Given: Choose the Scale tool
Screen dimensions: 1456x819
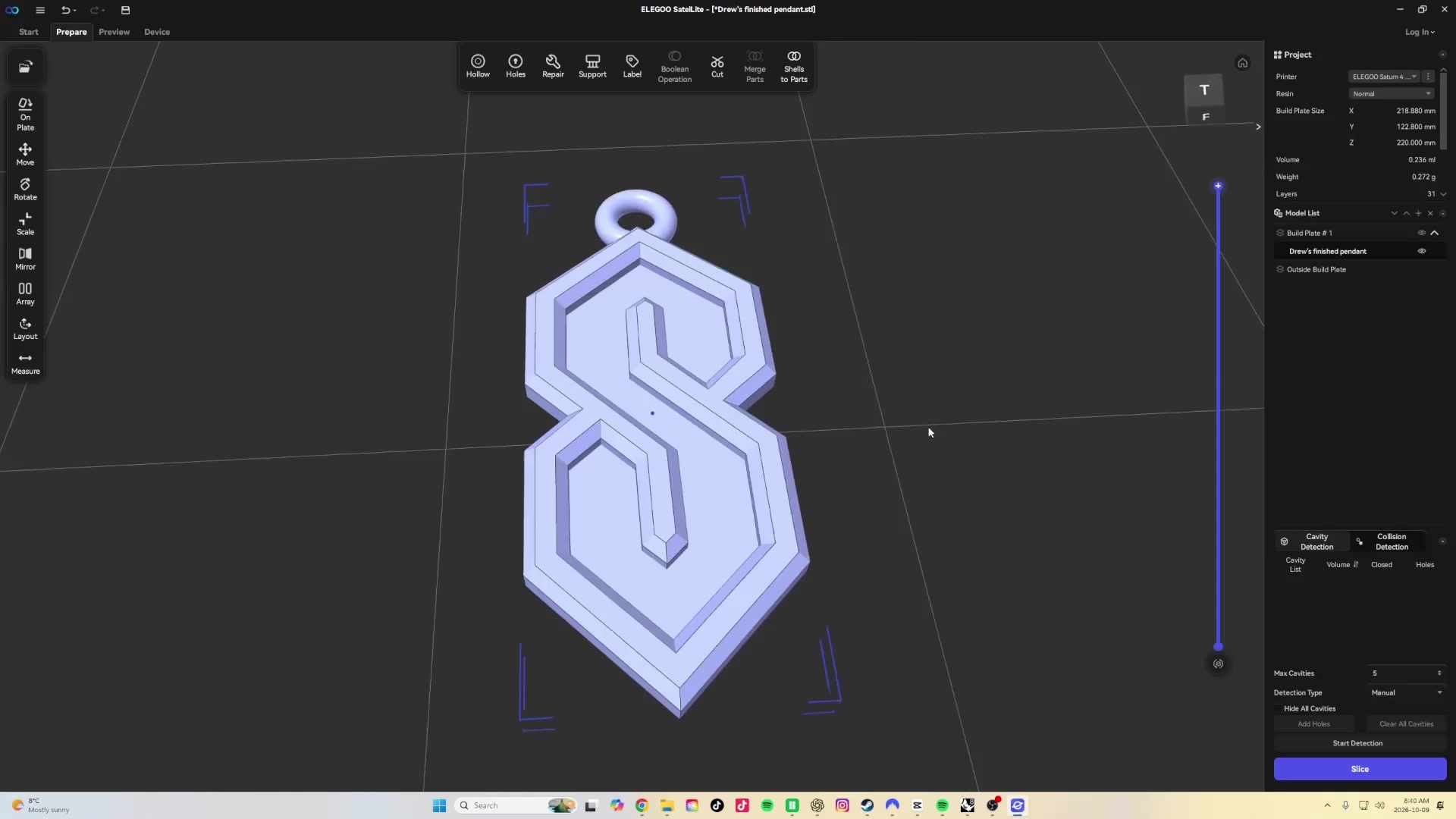Looking at the screenshot, I should click(x=25, y=224).
